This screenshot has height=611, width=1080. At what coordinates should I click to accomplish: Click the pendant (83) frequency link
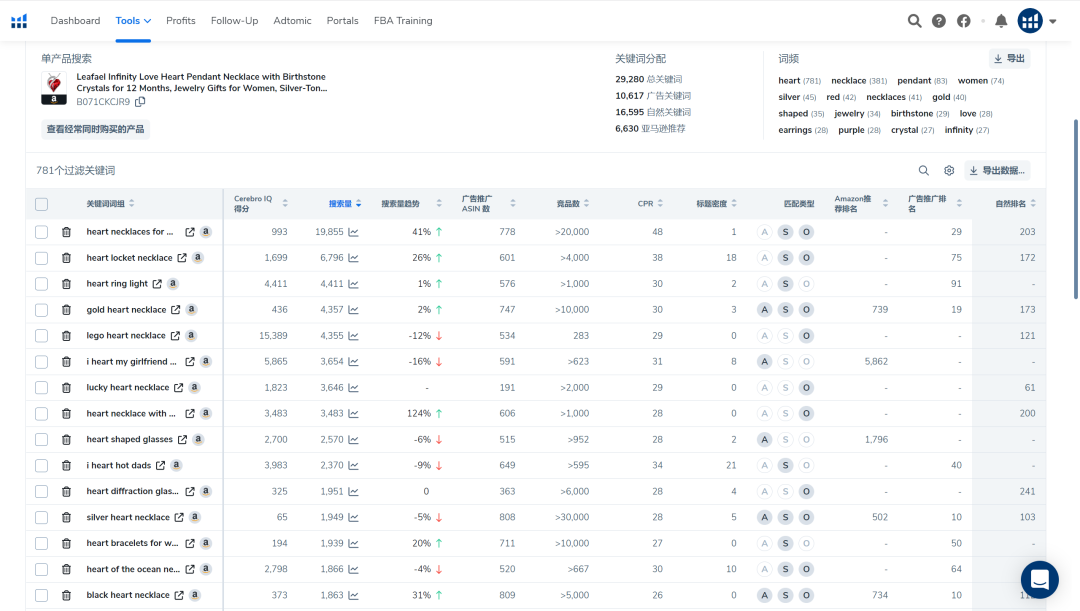tap(922, 81)
